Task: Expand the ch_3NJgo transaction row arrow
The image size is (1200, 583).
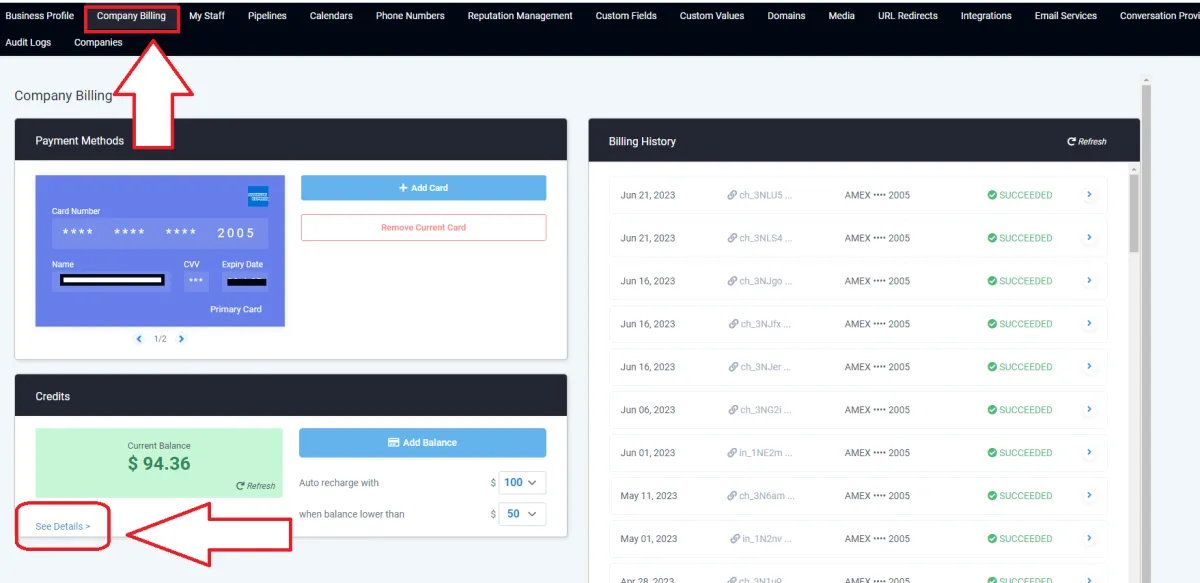Action: tap(1089, 281)
